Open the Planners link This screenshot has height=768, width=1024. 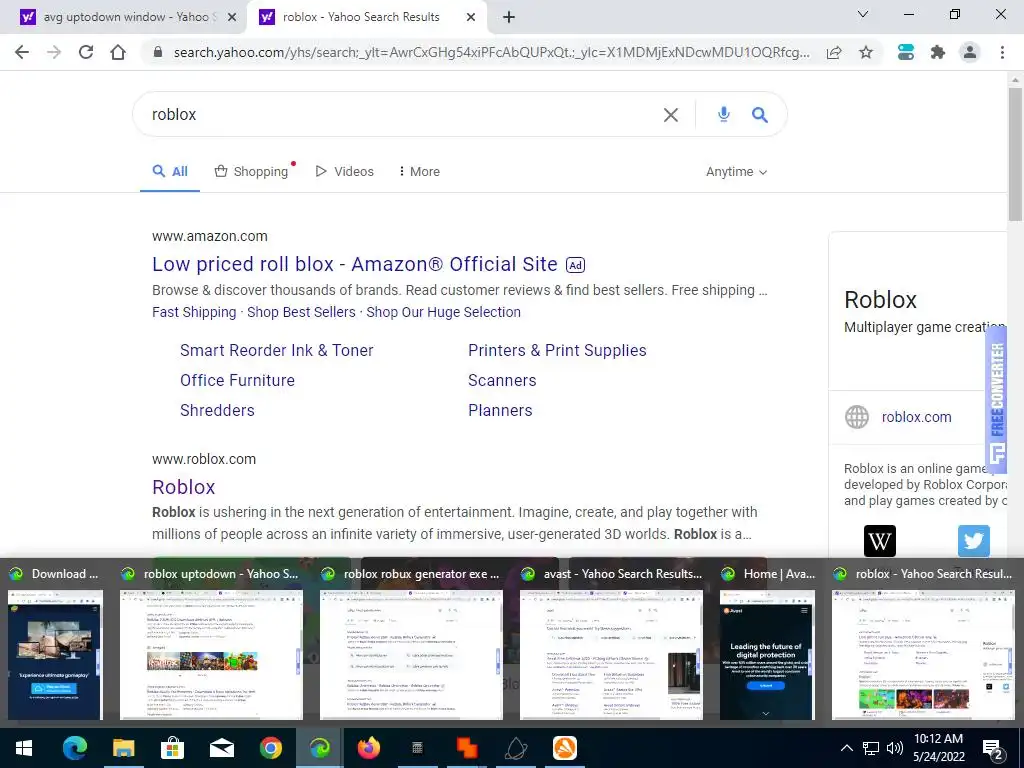500,411
